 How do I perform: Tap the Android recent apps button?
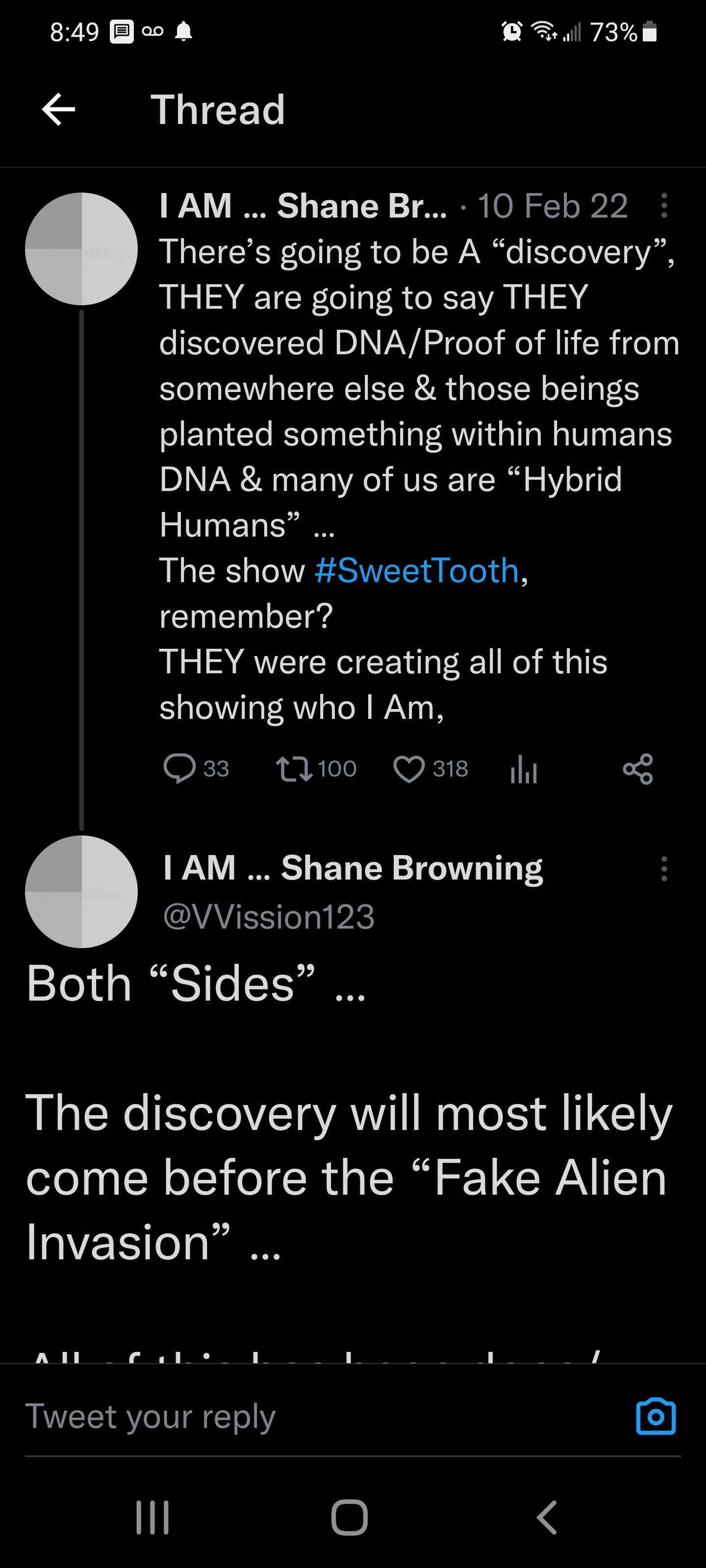(x=152, y=1518)
